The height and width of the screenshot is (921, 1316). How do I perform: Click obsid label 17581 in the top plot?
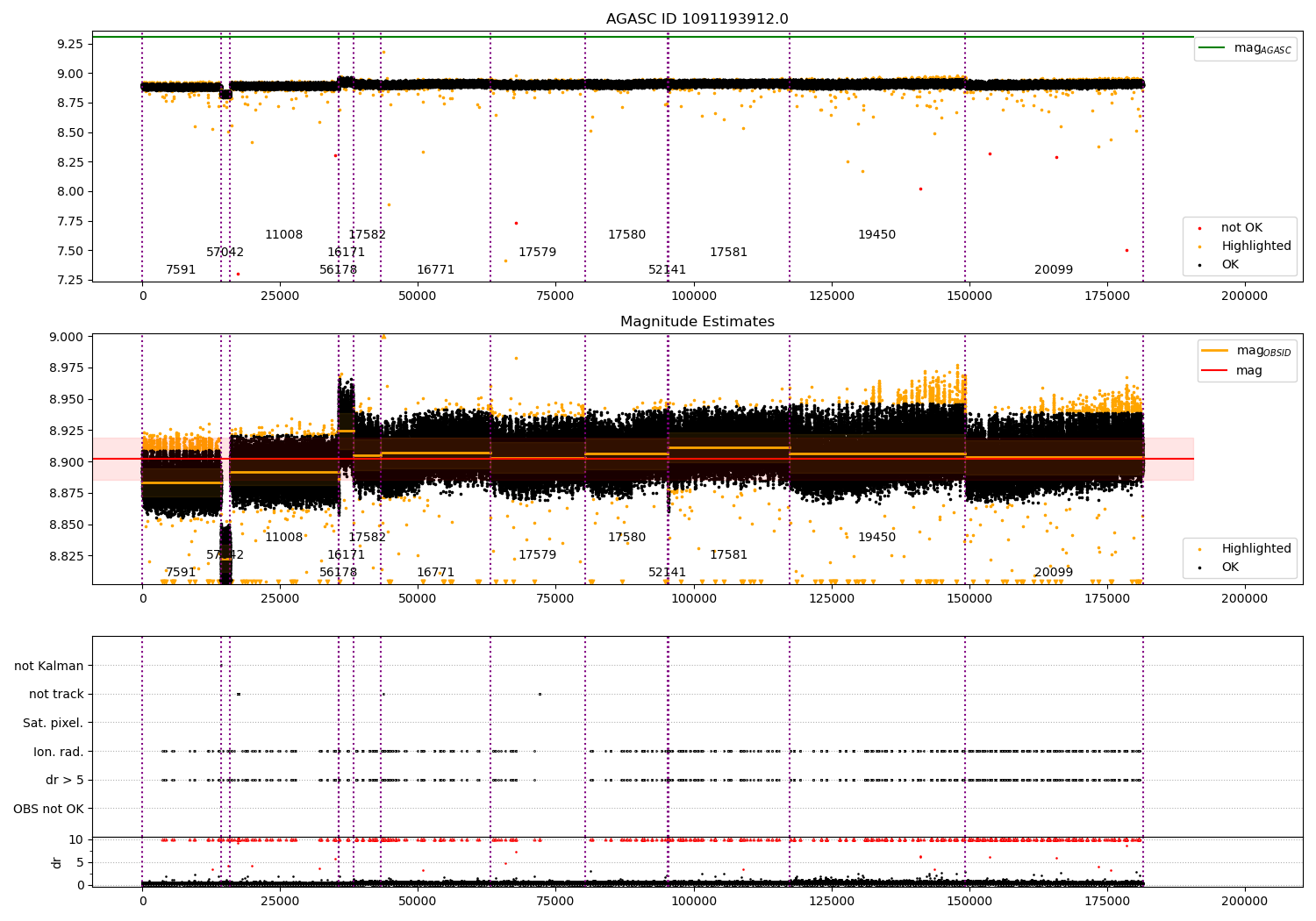click(x=729, y=252)
